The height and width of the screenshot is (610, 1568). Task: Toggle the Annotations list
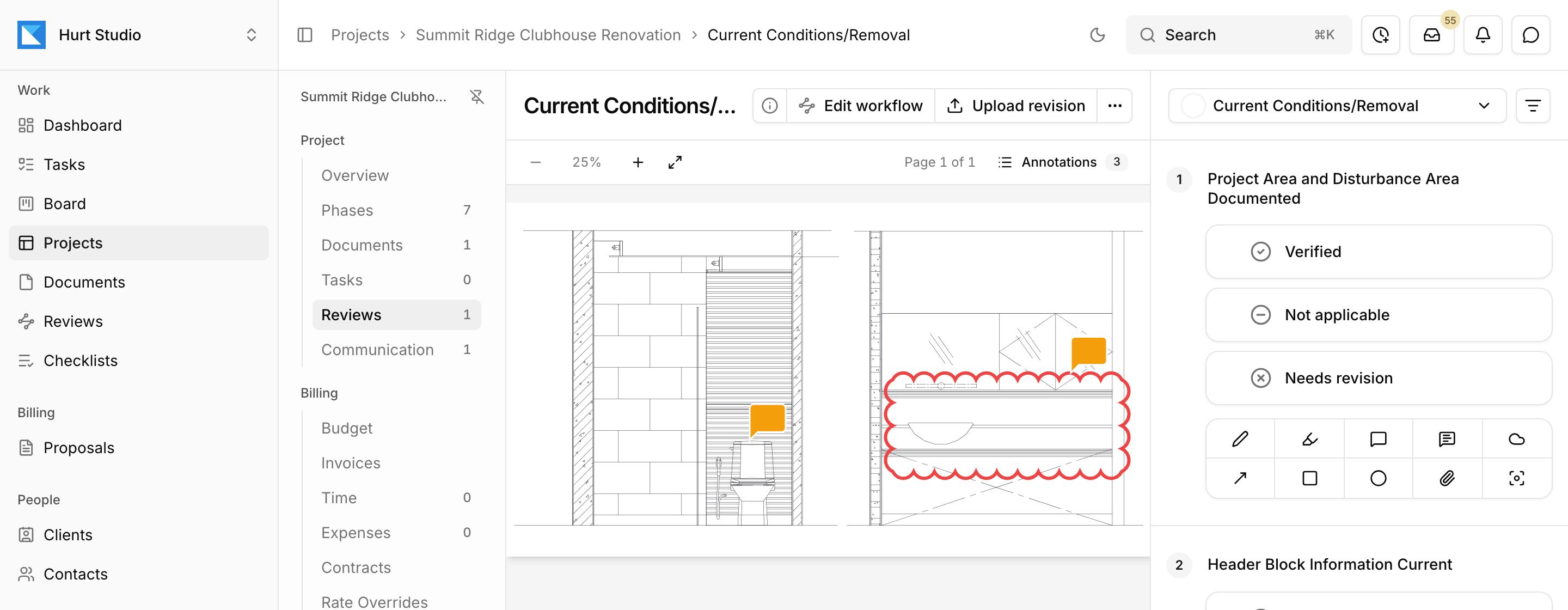tap(1062, 162)
